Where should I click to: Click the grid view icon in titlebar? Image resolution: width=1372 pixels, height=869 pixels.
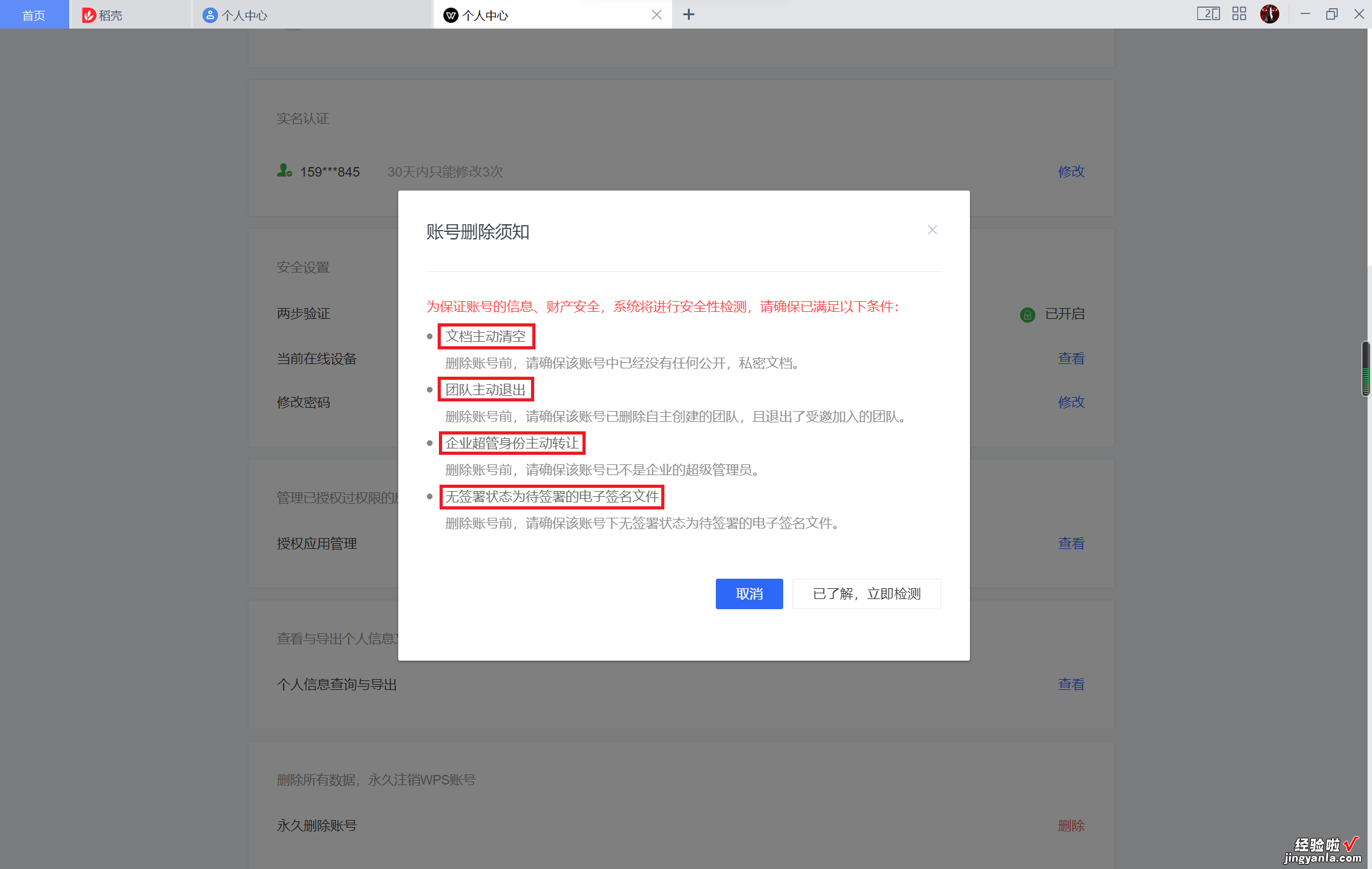[1237, 14]
